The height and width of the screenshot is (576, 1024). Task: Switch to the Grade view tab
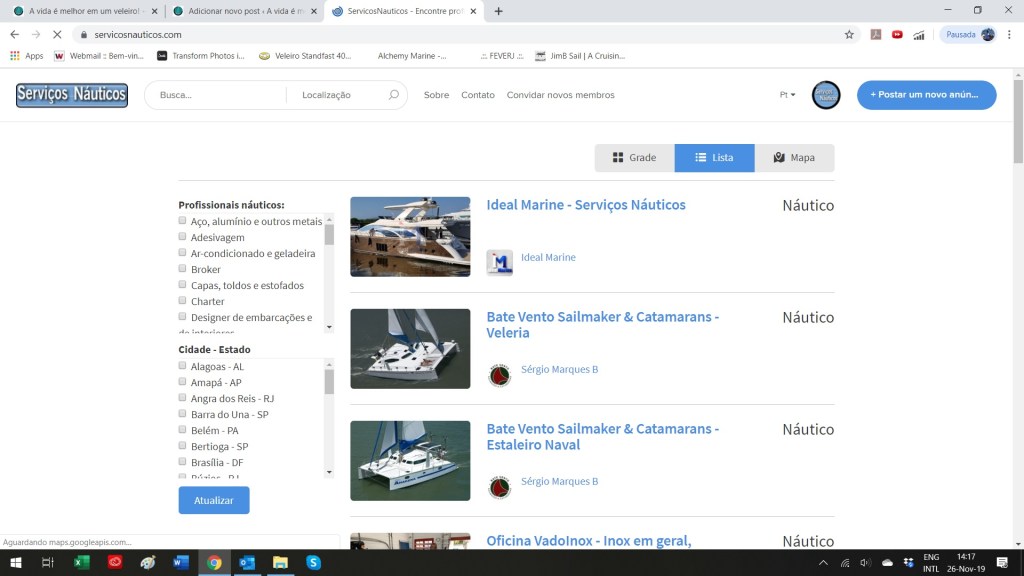[x=634, y=158]
